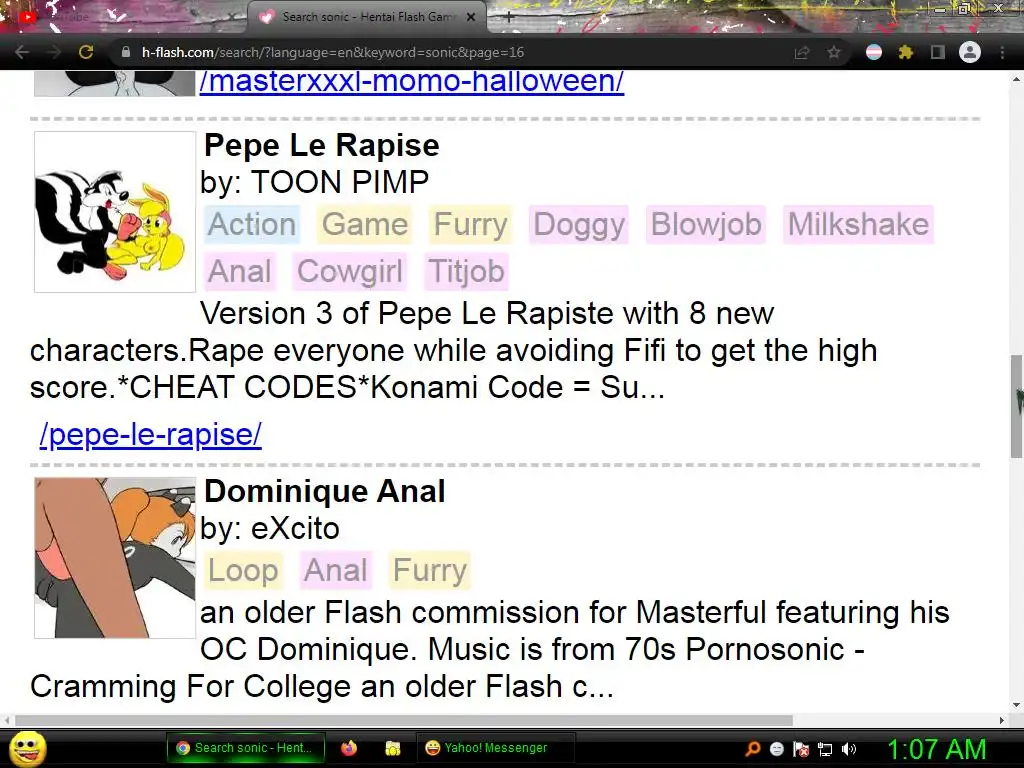Viewport: 1024px width, 768px height.
Task: Open the /pepe-le-rapise/ link
Action: pos(151,434)
